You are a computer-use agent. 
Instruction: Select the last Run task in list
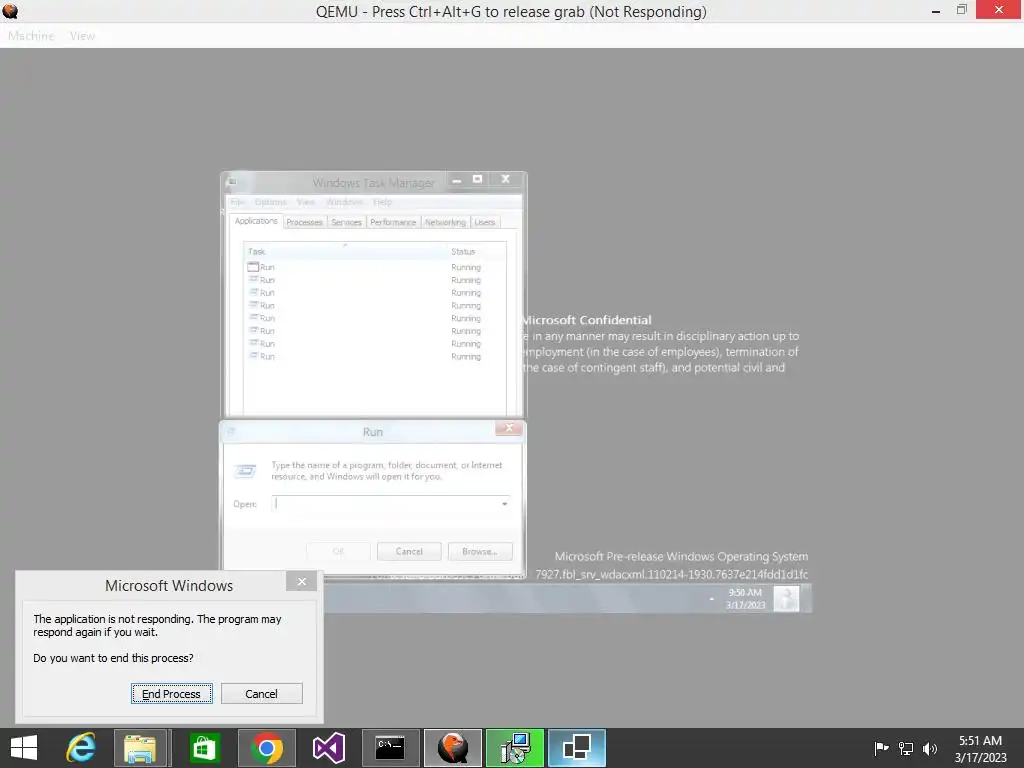point(374,357)
